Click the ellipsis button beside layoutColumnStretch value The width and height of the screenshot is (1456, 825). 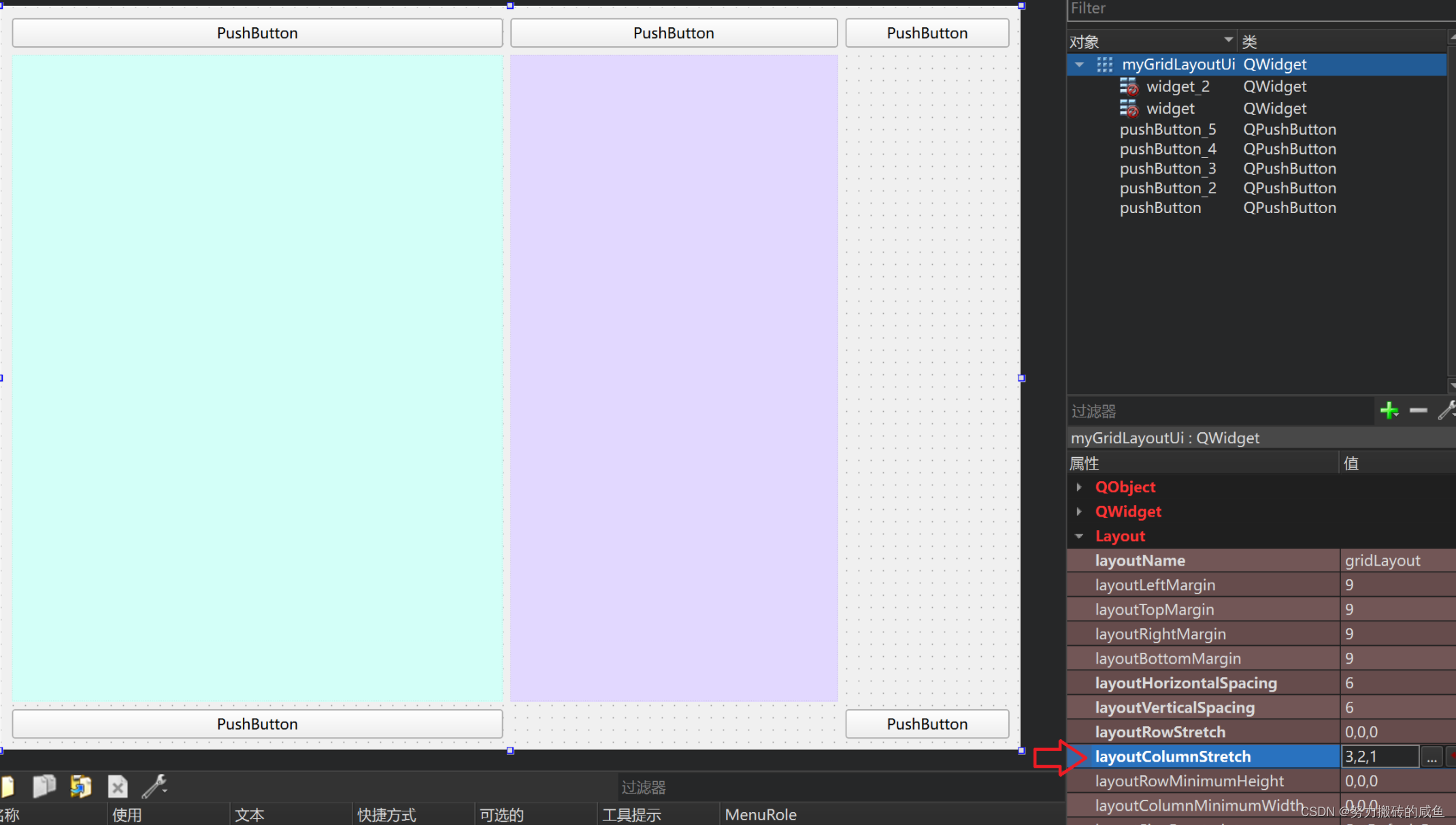[1432, 757]
